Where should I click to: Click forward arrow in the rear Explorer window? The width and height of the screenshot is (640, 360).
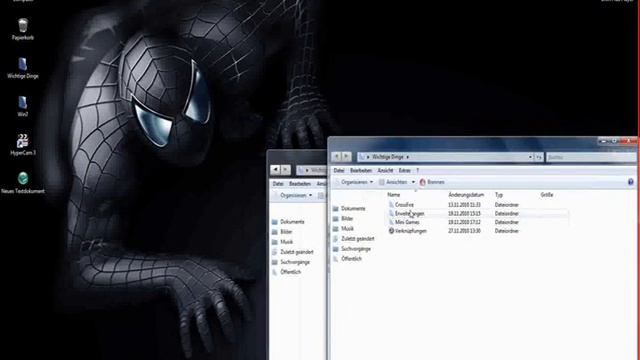(286, 169)
